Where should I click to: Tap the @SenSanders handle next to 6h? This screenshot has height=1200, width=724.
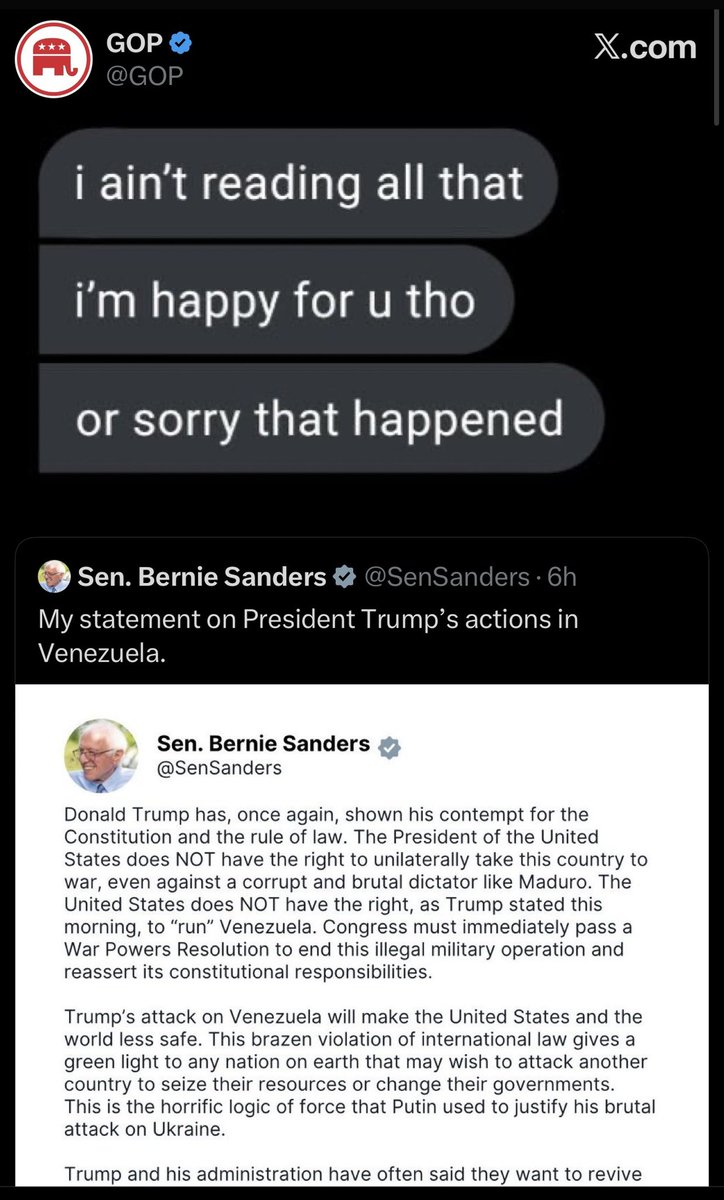(x=444, y=577)
